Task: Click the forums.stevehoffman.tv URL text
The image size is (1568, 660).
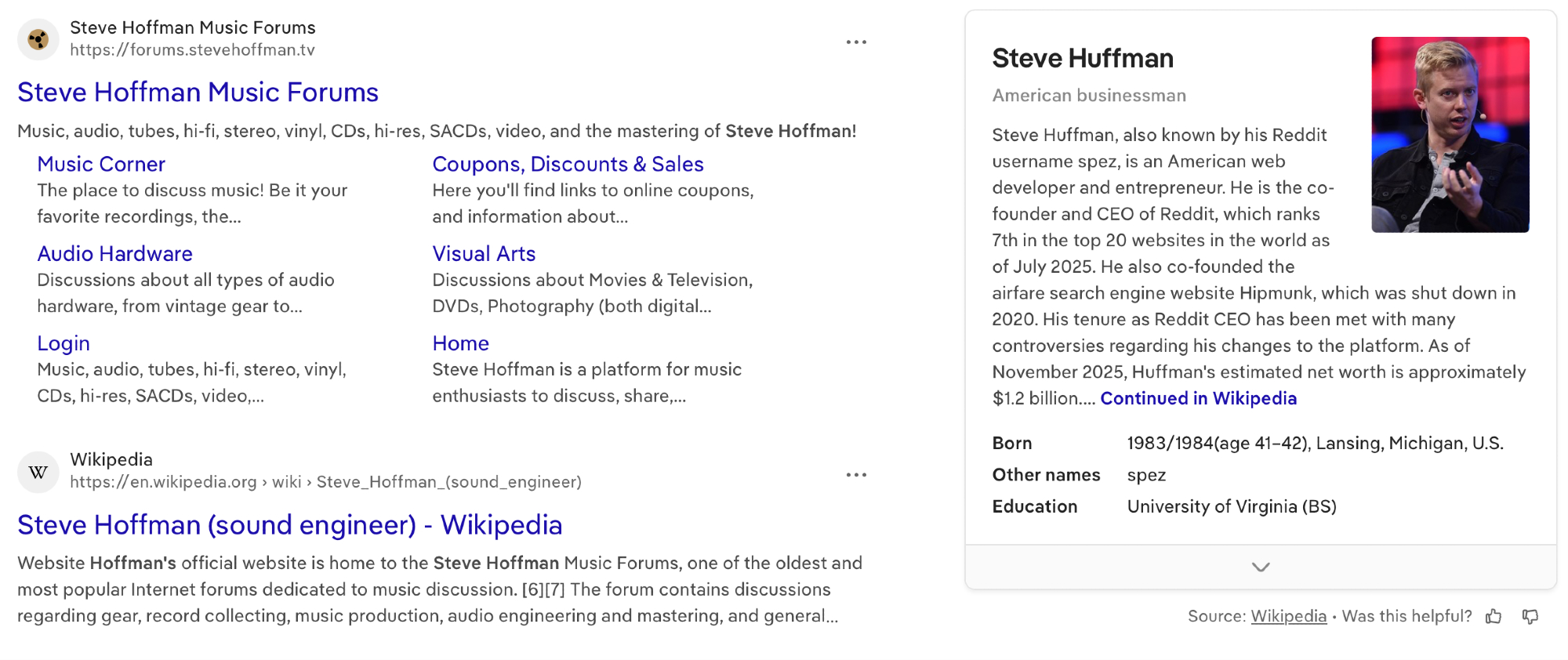Action: click(192, 50)
